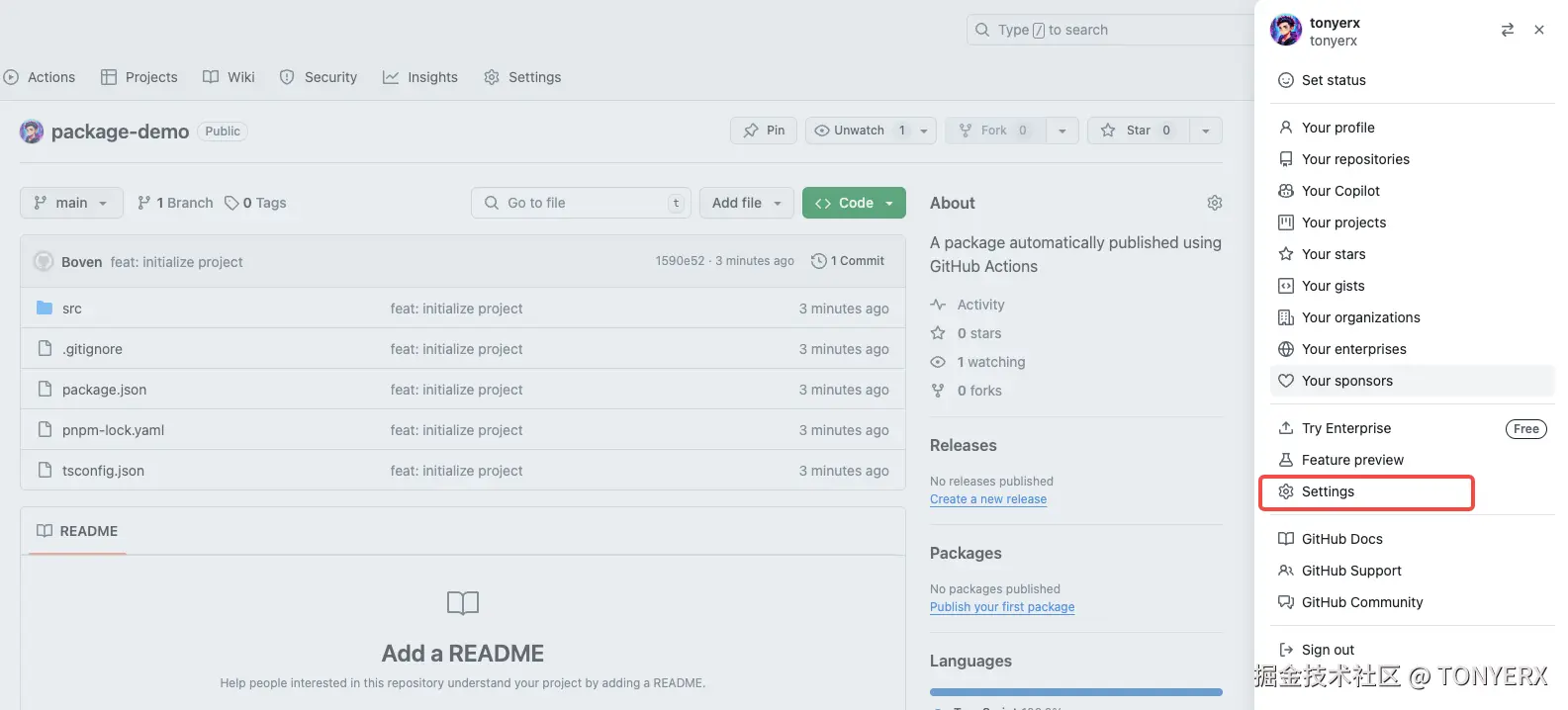The height and width of the screenshot is (710, 1568).
Task: Click Sign out
Action: [1412, 650]
